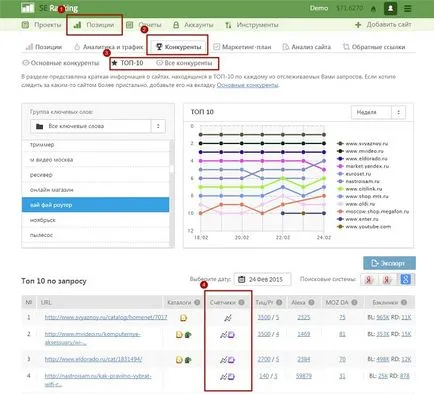
Task: Click the small icon beside the balance
Action: point(373,9)
